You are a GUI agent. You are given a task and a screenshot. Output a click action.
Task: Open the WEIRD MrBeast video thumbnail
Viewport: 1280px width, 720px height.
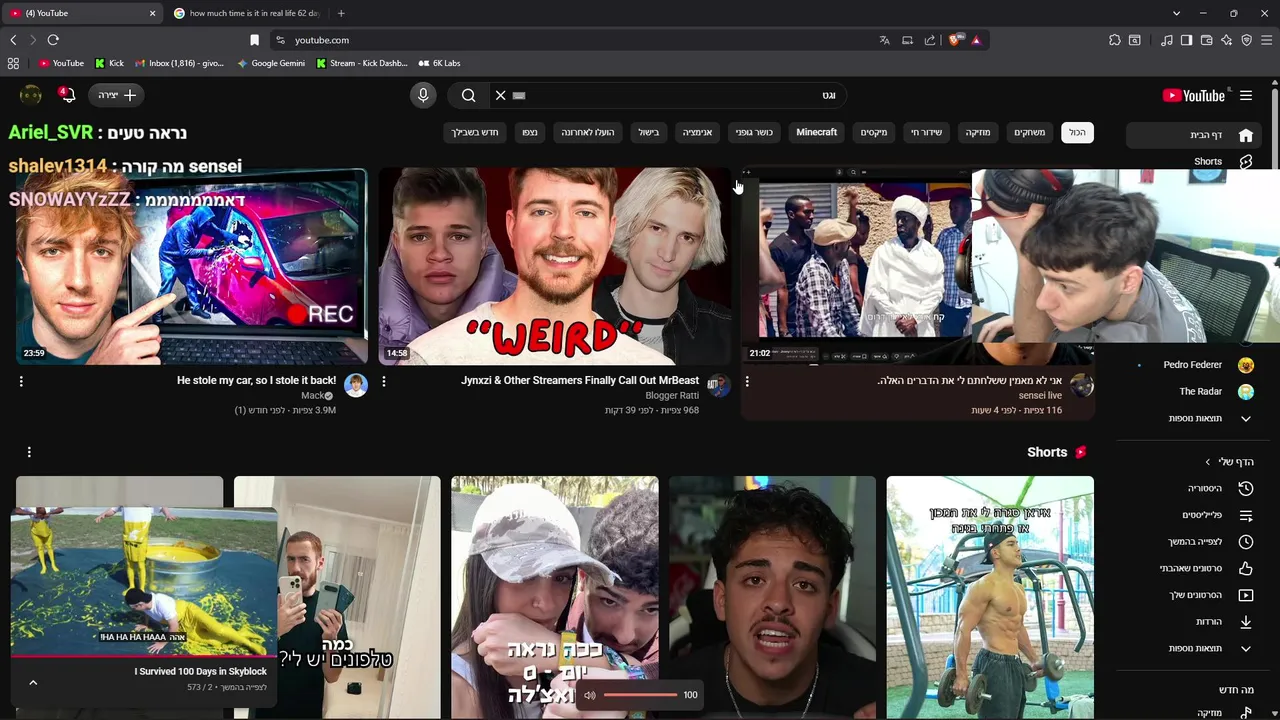pos(555,266)
